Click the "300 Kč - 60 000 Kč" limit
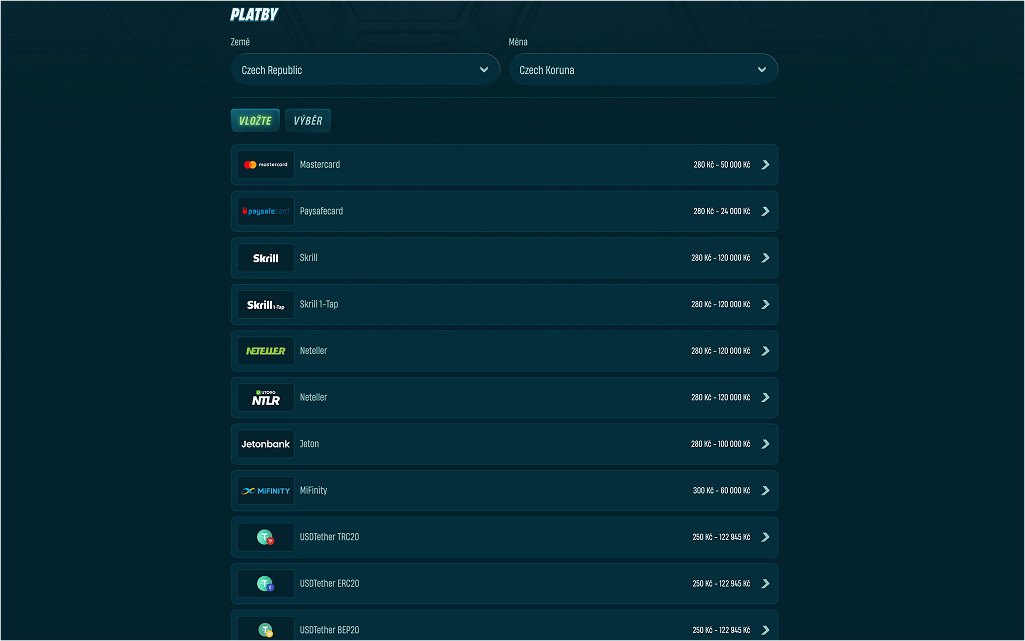Viewport: 1025px width, 641px height. click(722, 491)
